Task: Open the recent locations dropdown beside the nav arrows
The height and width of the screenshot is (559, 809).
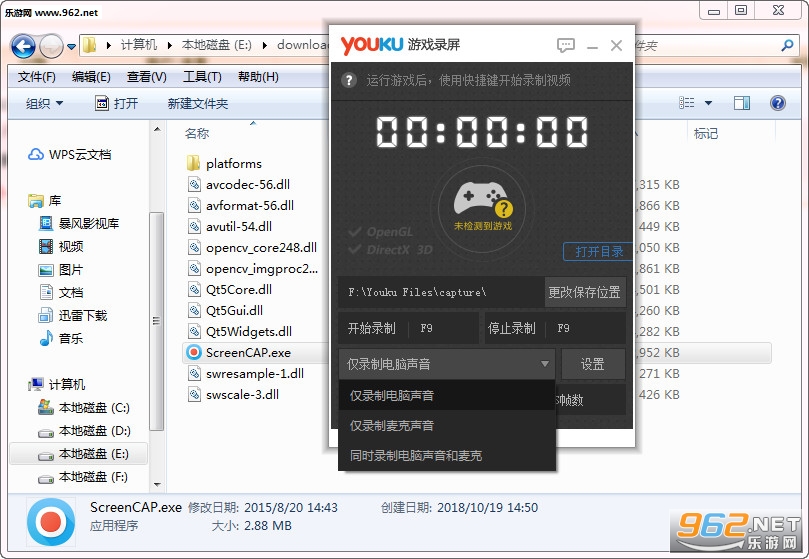Action: (71, 46)
